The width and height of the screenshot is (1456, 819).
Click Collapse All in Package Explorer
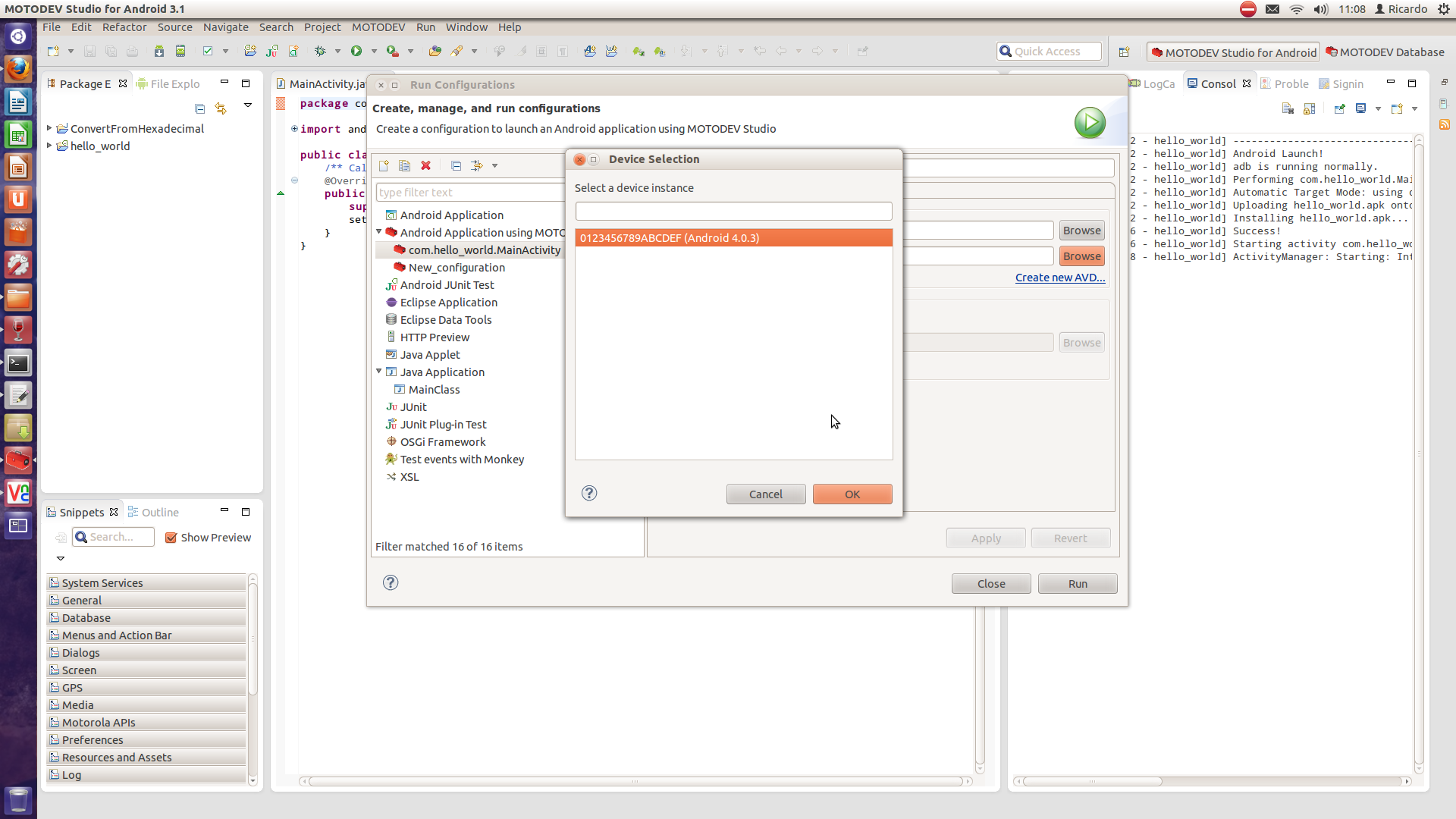coord(199,108)
